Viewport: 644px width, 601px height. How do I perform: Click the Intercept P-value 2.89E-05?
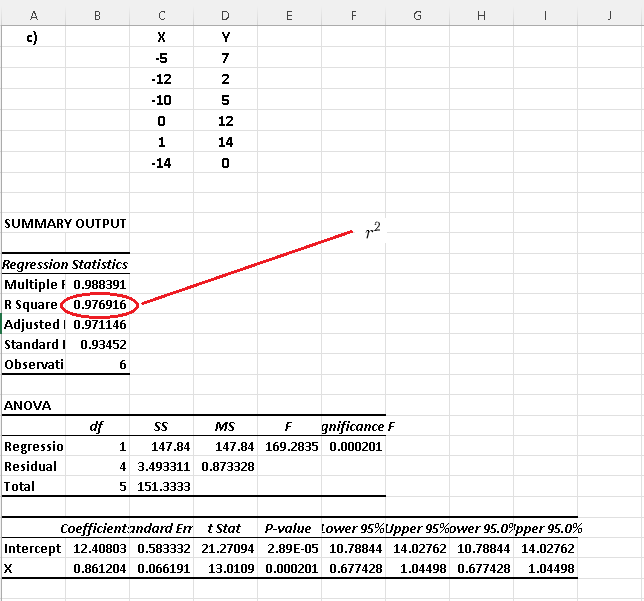point(288,548)
